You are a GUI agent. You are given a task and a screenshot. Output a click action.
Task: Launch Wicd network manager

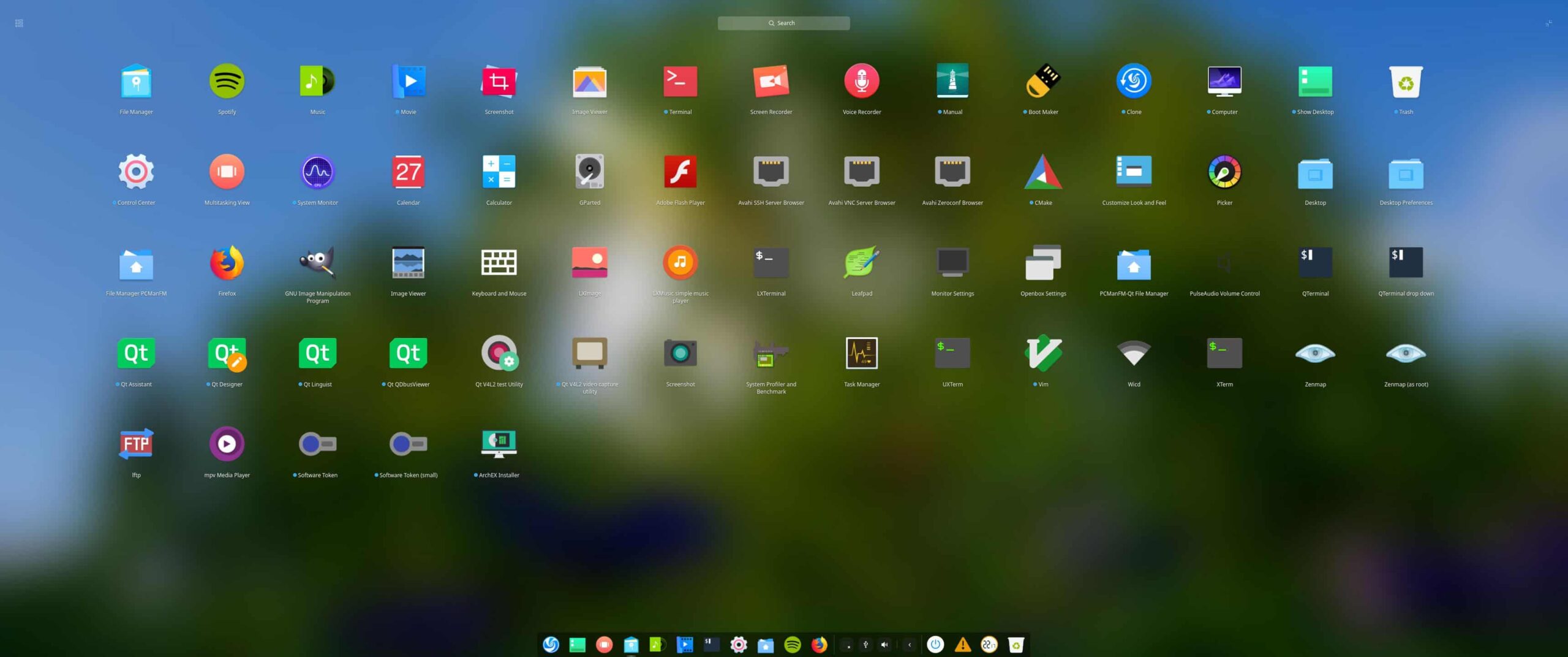pyautogui.click(x=1134, y=354)
